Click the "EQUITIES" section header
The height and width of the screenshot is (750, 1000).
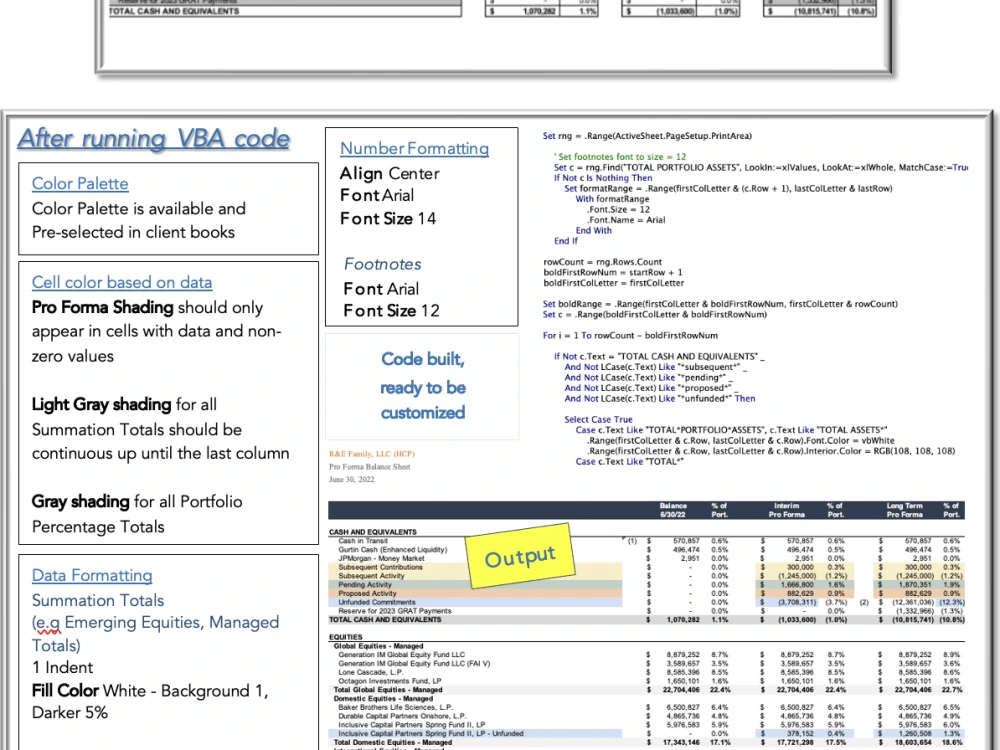tap(346, 637)
